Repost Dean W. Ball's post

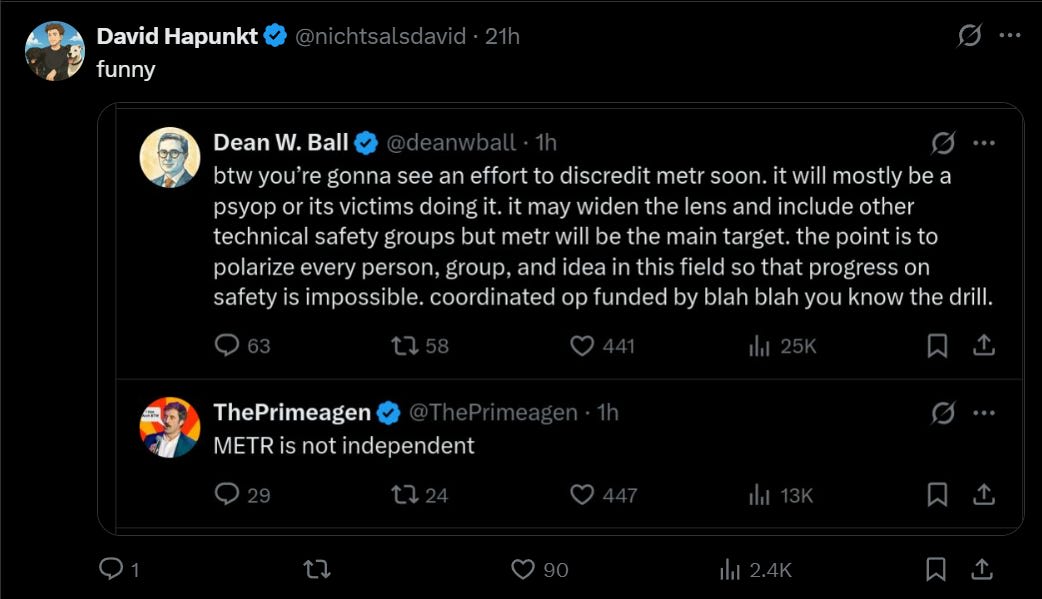click(419, 346)
